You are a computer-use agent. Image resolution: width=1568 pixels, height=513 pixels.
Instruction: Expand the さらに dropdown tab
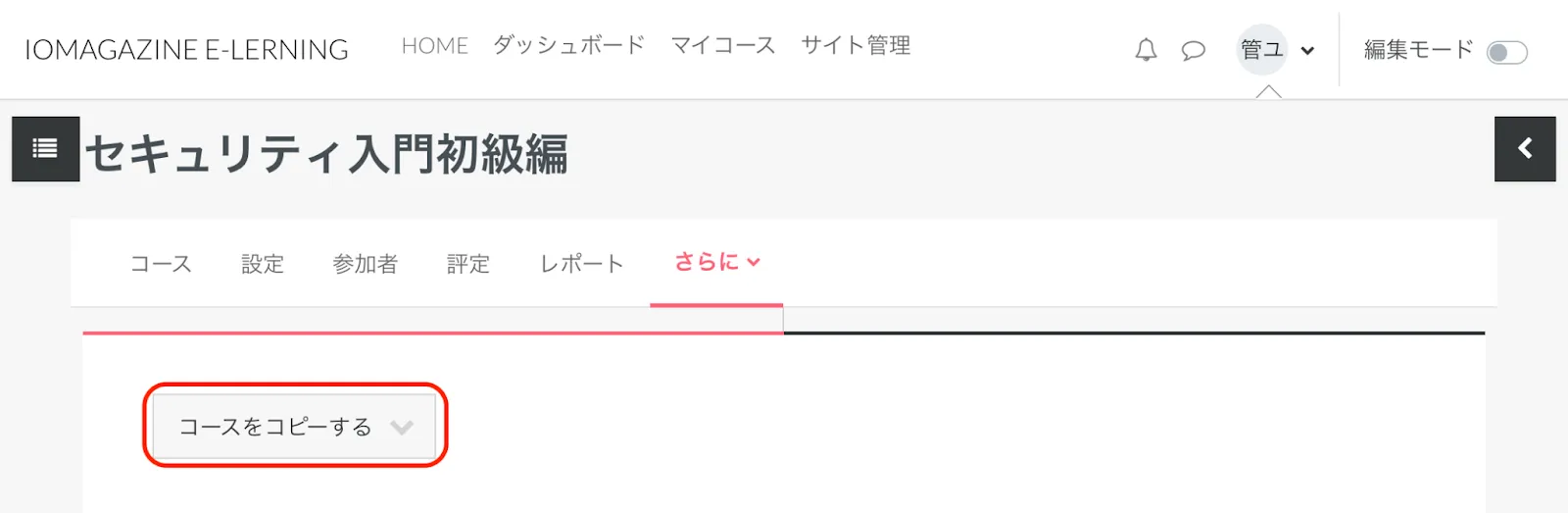point(716,263)
